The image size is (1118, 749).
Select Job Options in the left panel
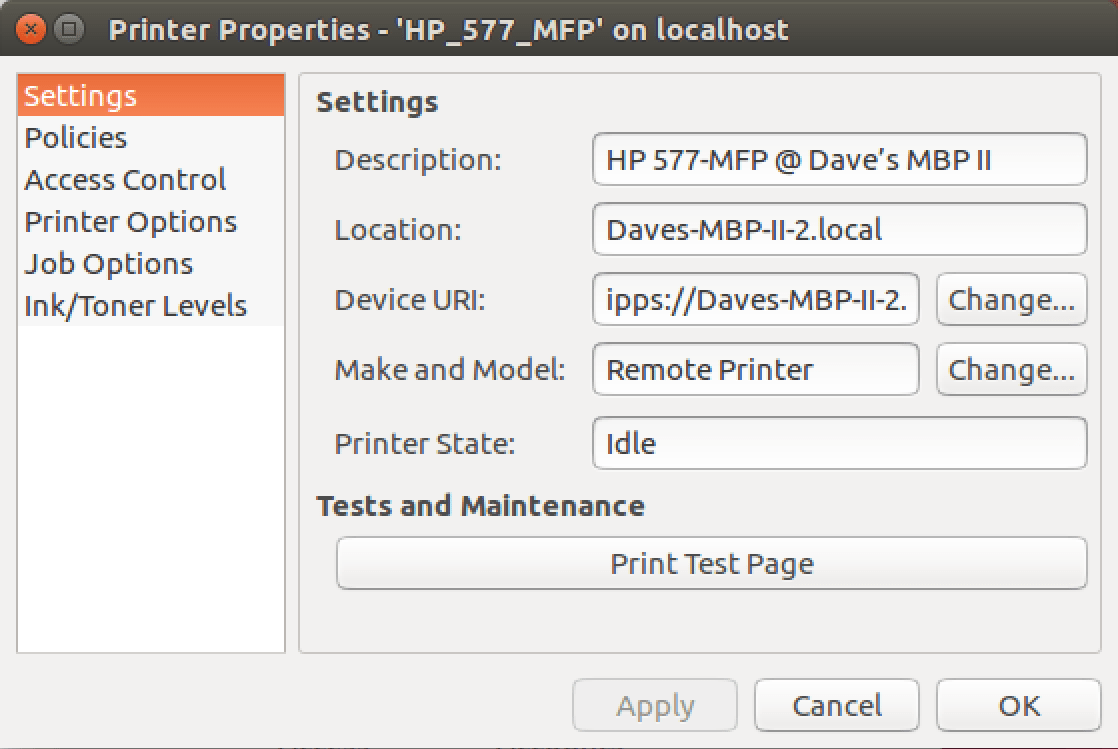coord(109,263)
